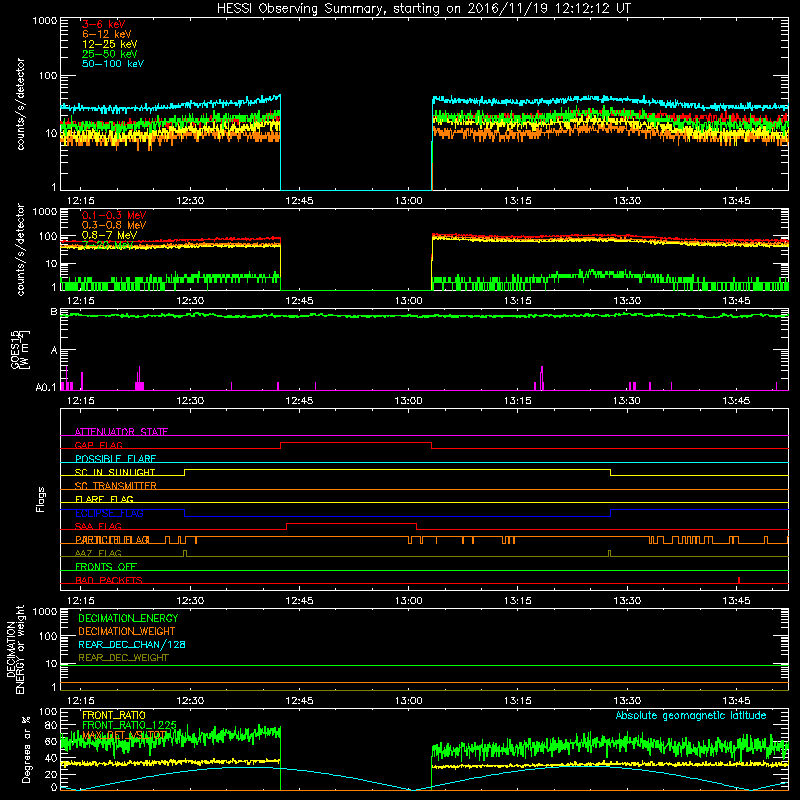Viewport: 800px width, 800px height.
Task: Select the FRONT_RATIO legend entry
Action: (114, 715)
